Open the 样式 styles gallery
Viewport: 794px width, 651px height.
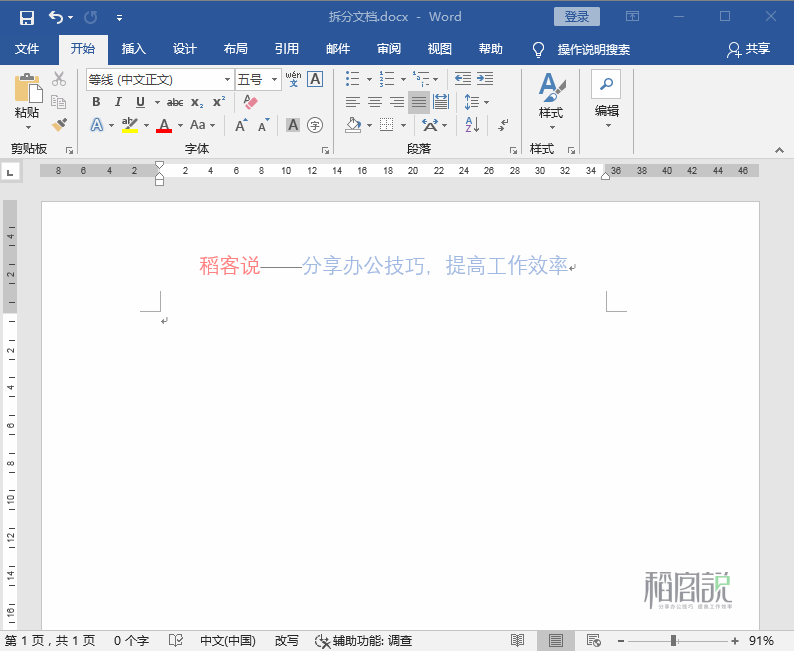point(551,100)
